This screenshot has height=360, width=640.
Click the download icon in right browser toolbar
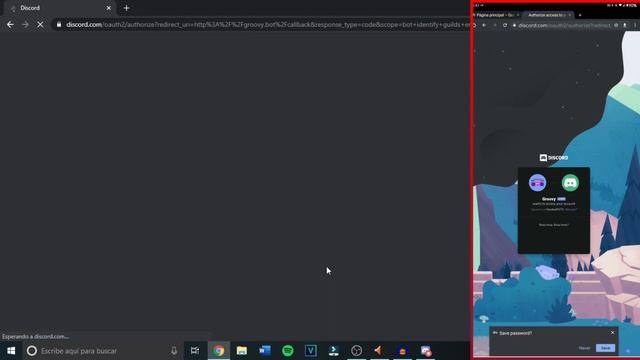(x=624, y=25)
